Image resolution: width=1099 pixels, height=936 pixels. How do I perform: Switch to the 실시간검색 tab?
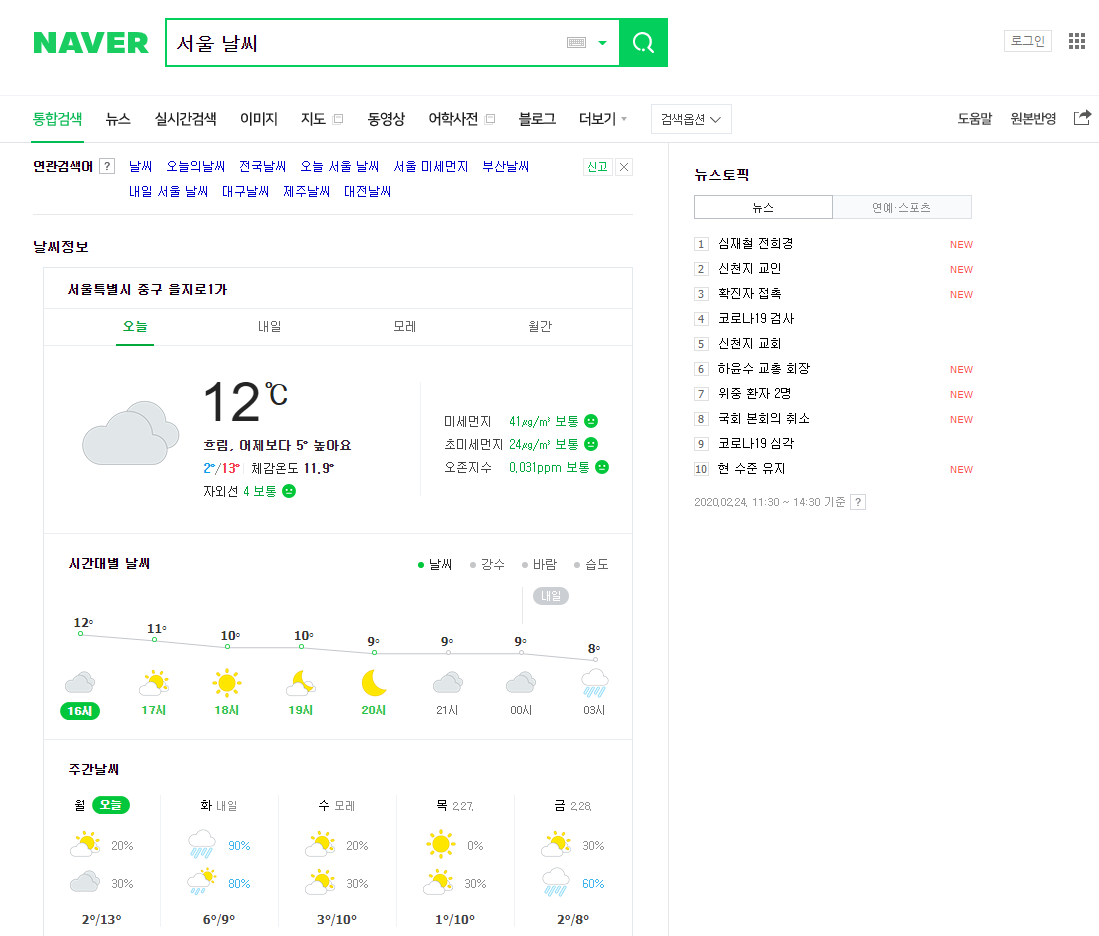(185, 118)
